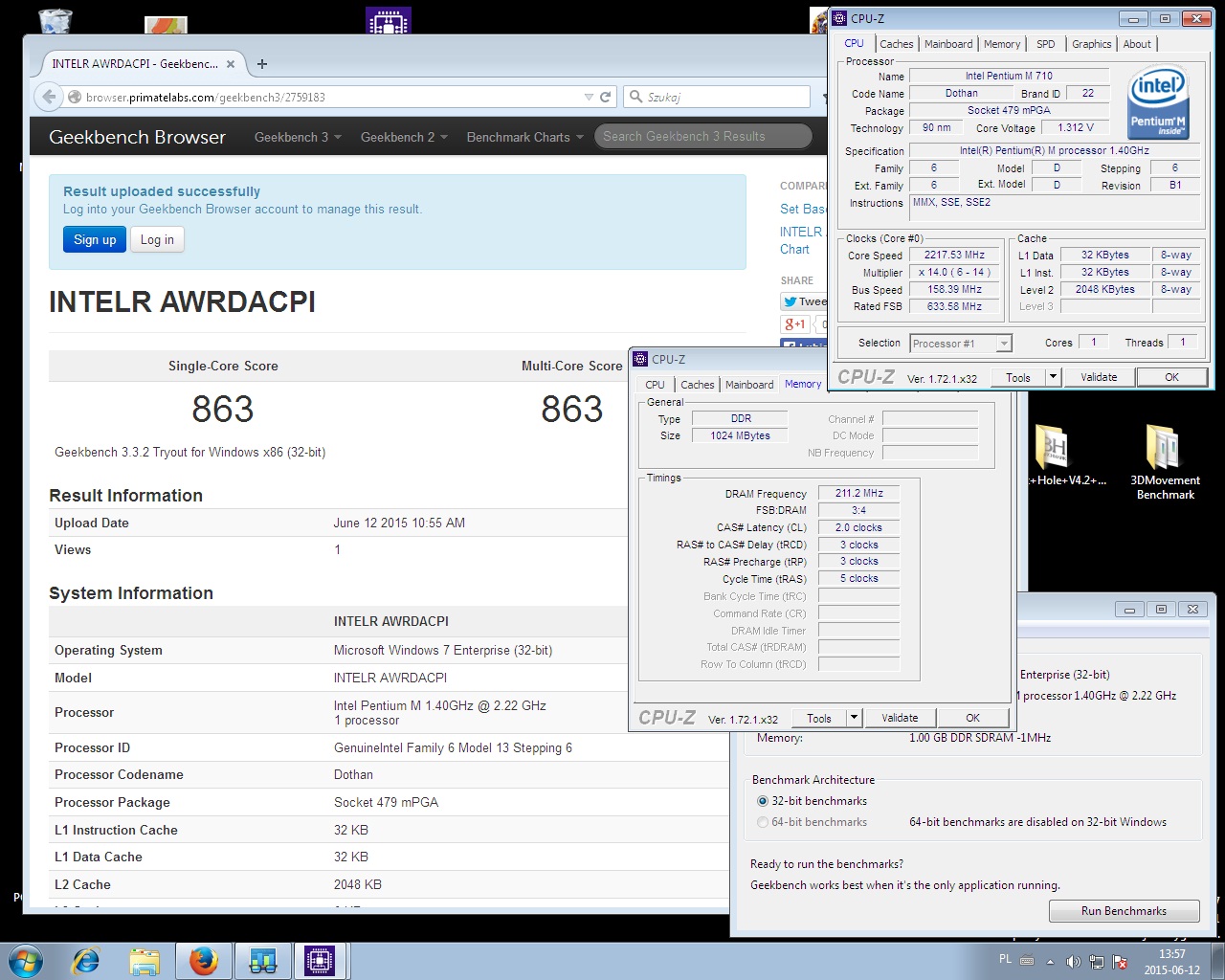Select the CPU tab in Memory window
The height and width of the screenshot is (980, 1225).
pyautogui.click(x=655, y=385)
